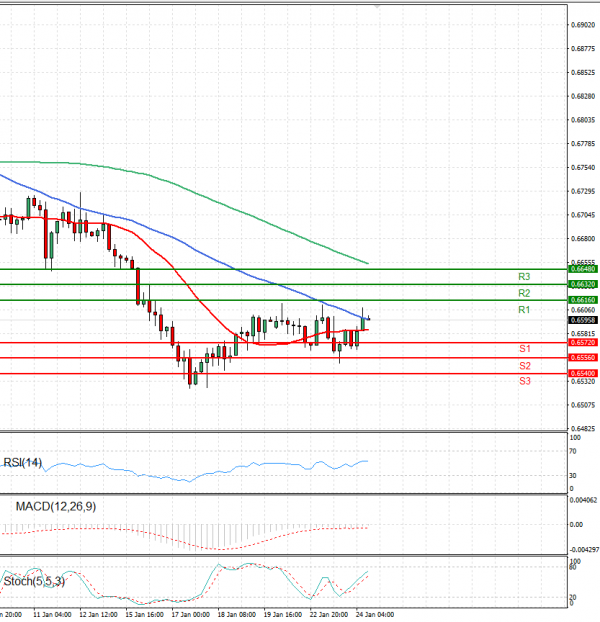The height and width of the screenshot is (622, 600).
Task: Click the 15 Jan 16:00 time label
Action: coord(144,614)
